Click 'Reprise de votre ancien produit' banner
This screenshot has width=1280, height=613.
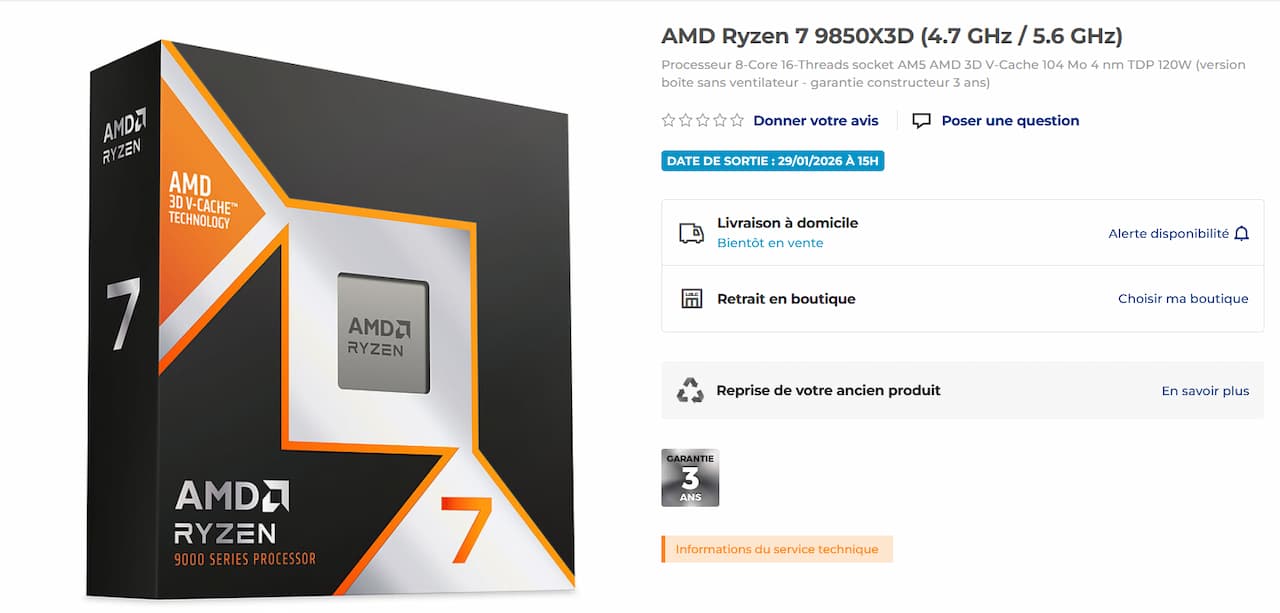coord(963,390)
